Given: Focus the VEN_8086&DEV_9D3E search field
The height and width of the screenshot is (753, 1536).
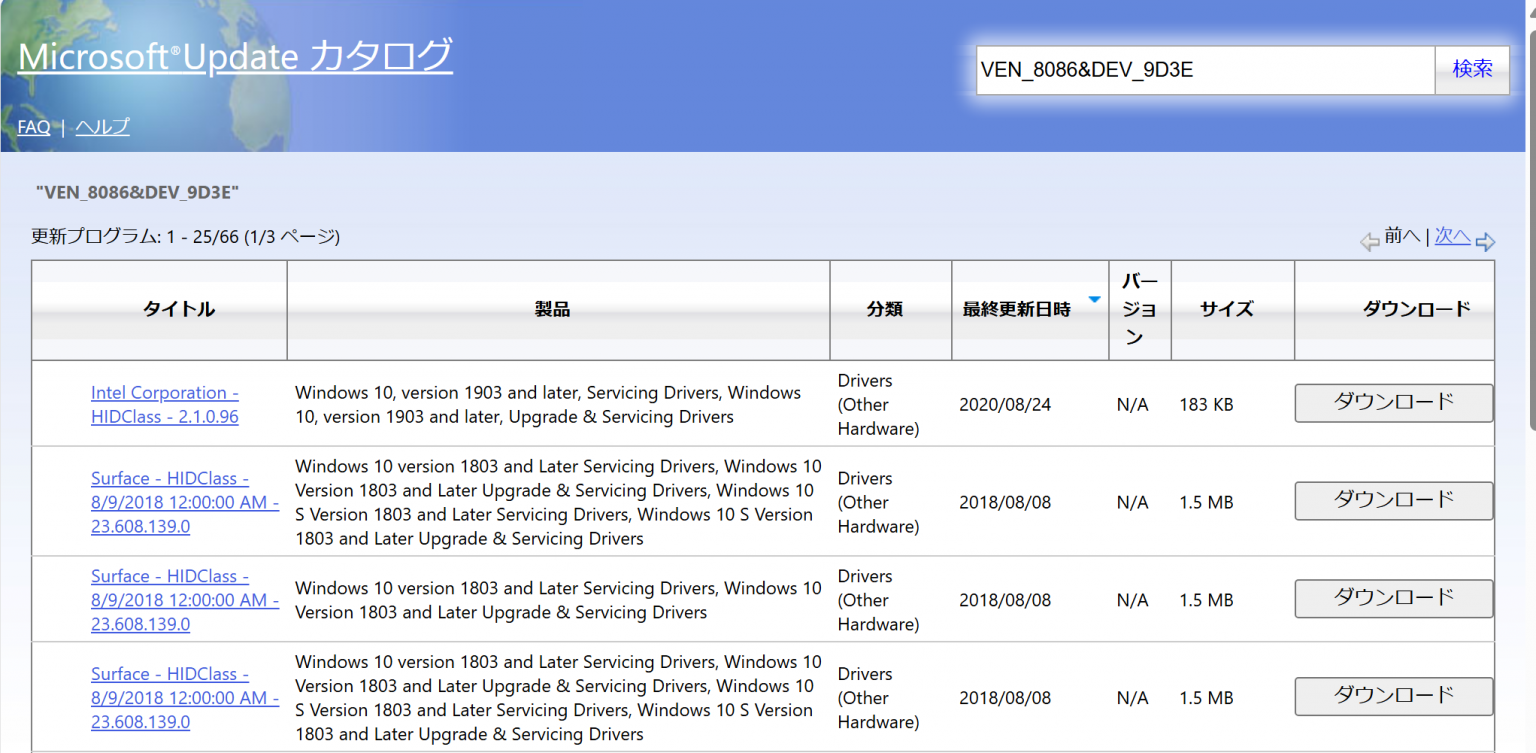Looking at the screenshot, I should pyautogui.click(x=1204, y=70).
